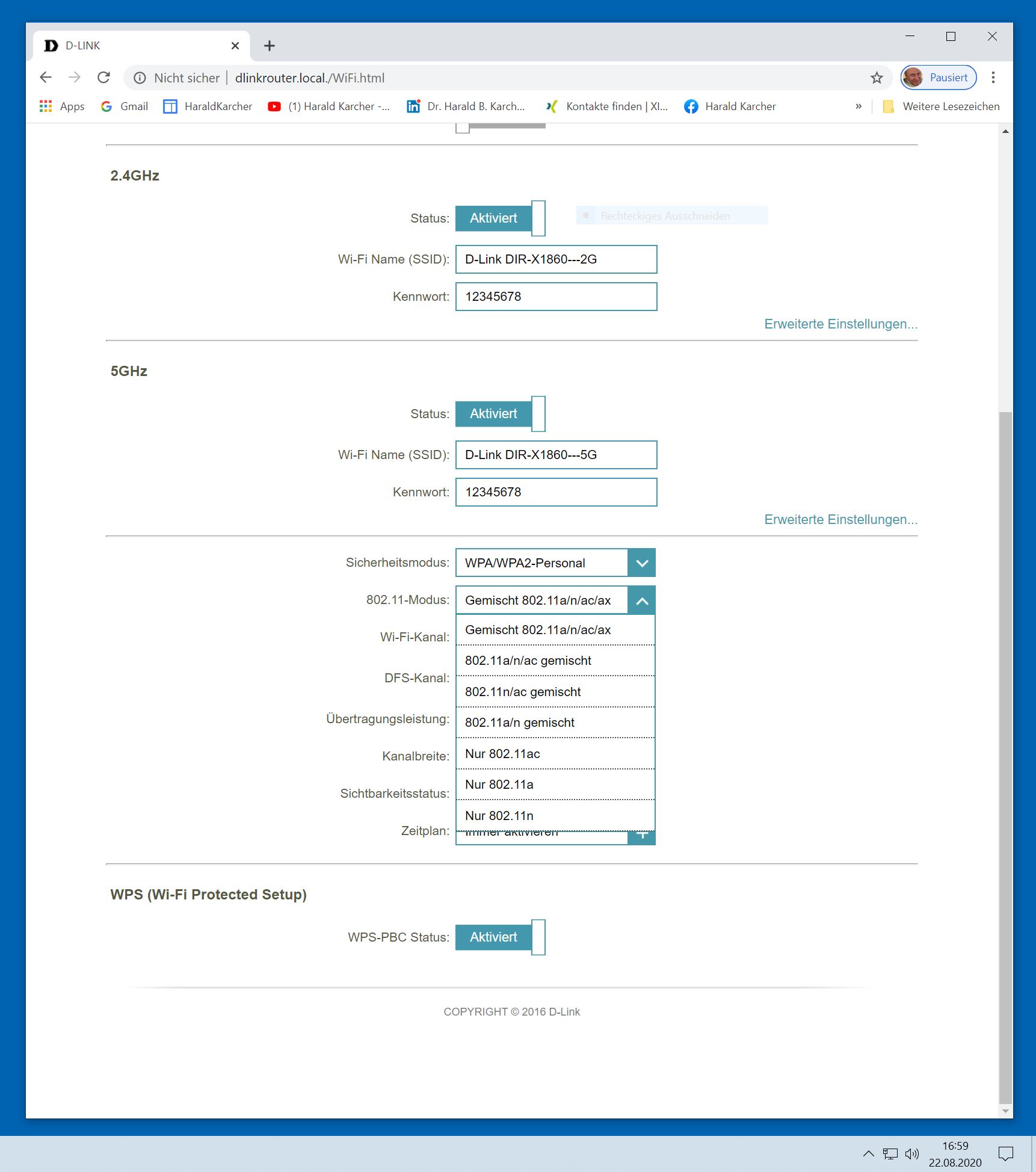Click the 2.4GHz Wi-Fi Name field

point(556,259)
